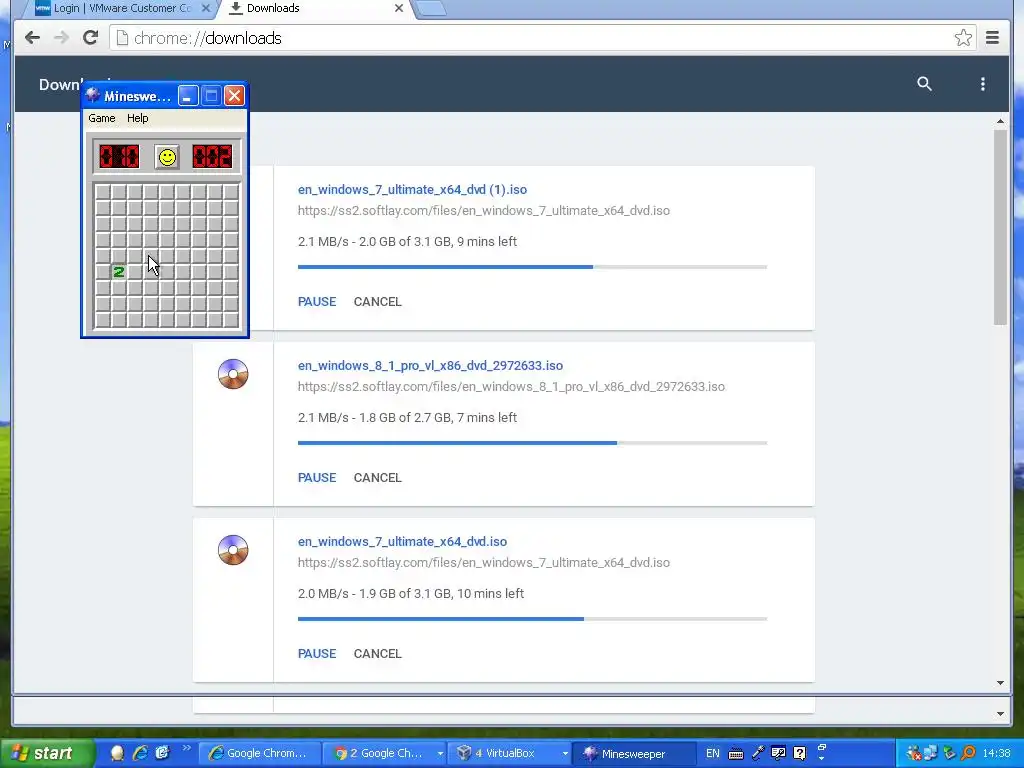Click the scroll up arrow of downloads page
This screenshot has width=1024, height=768.
point(1000,121)
